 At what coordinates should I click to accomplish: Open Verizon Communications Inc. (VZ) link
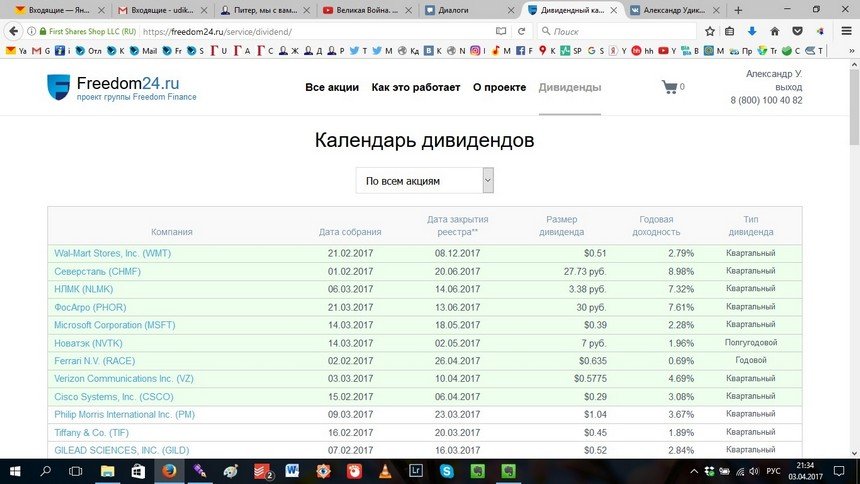tap(123, 378)
